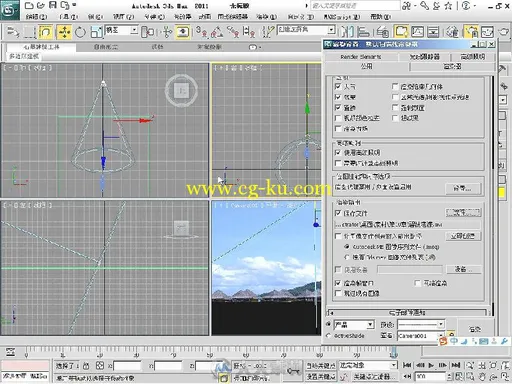Select the Select and Scale tool
The height and width of the screenshot is (384, 512).
tap(96, 32)
